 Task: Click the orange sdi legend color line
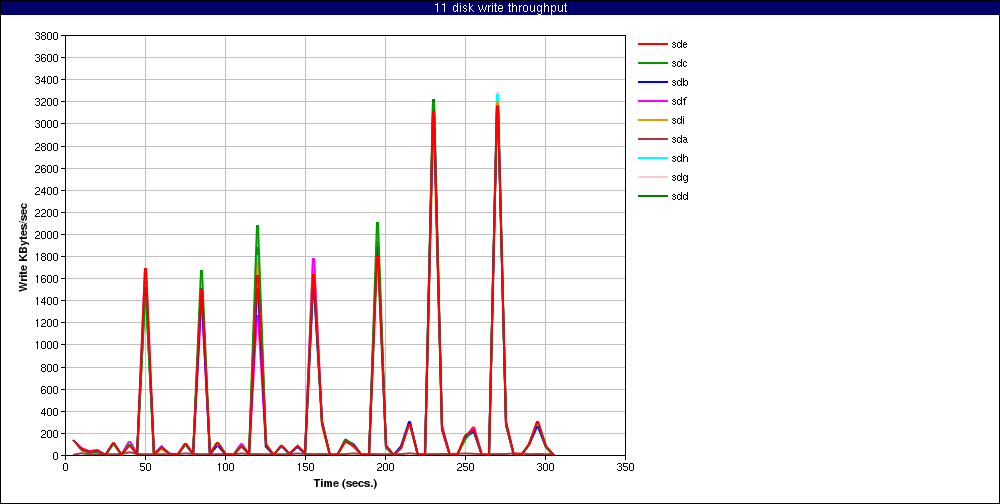tap(652, 121)
